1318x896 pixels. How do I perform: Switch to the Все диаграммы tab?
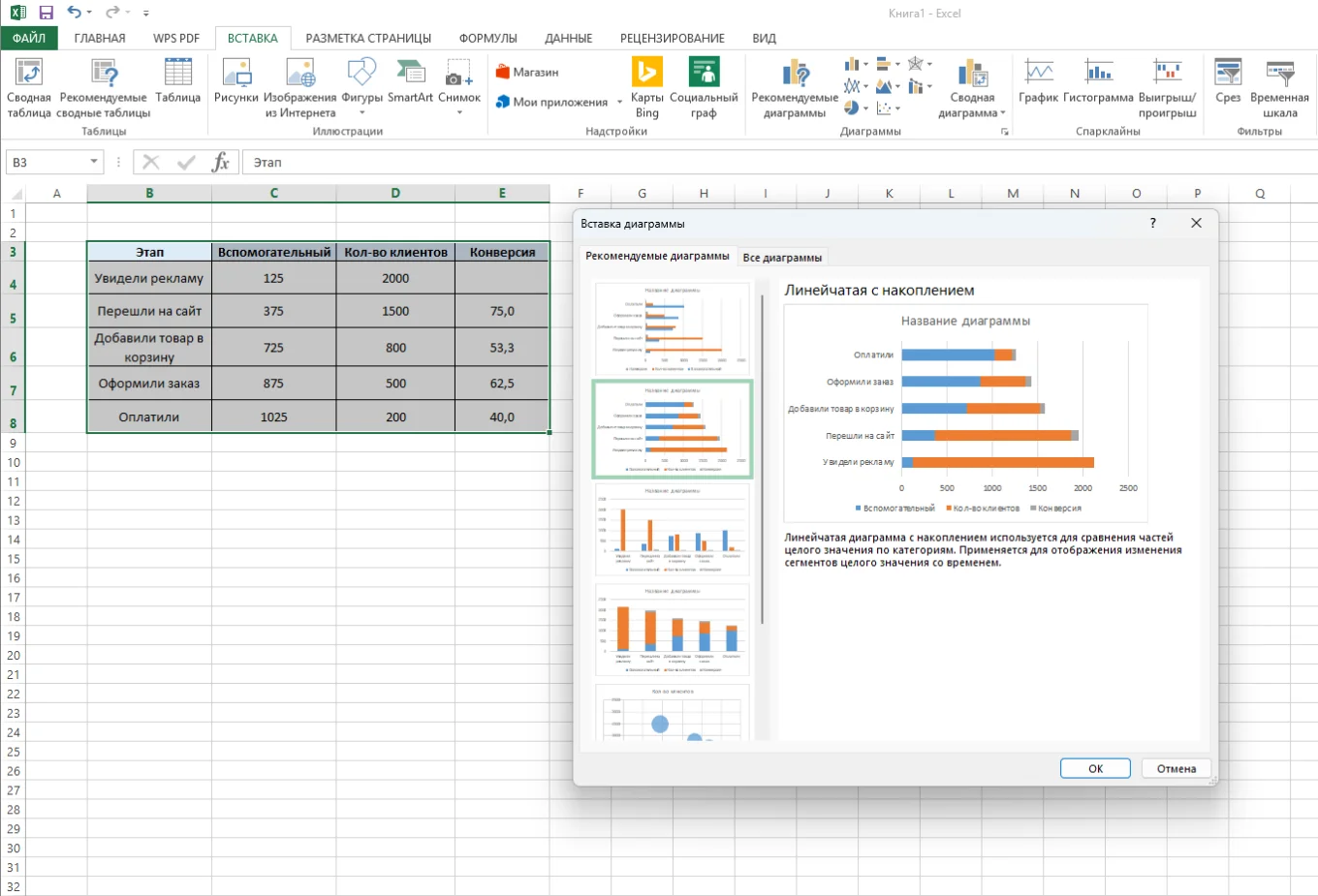pos(782,258)
